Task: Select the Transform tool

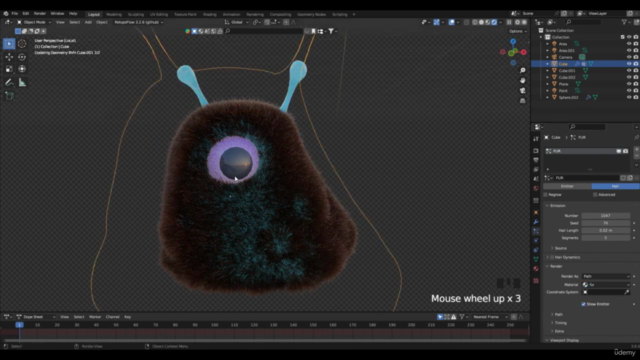Action: pyautogui.click(x=22, y=69)
